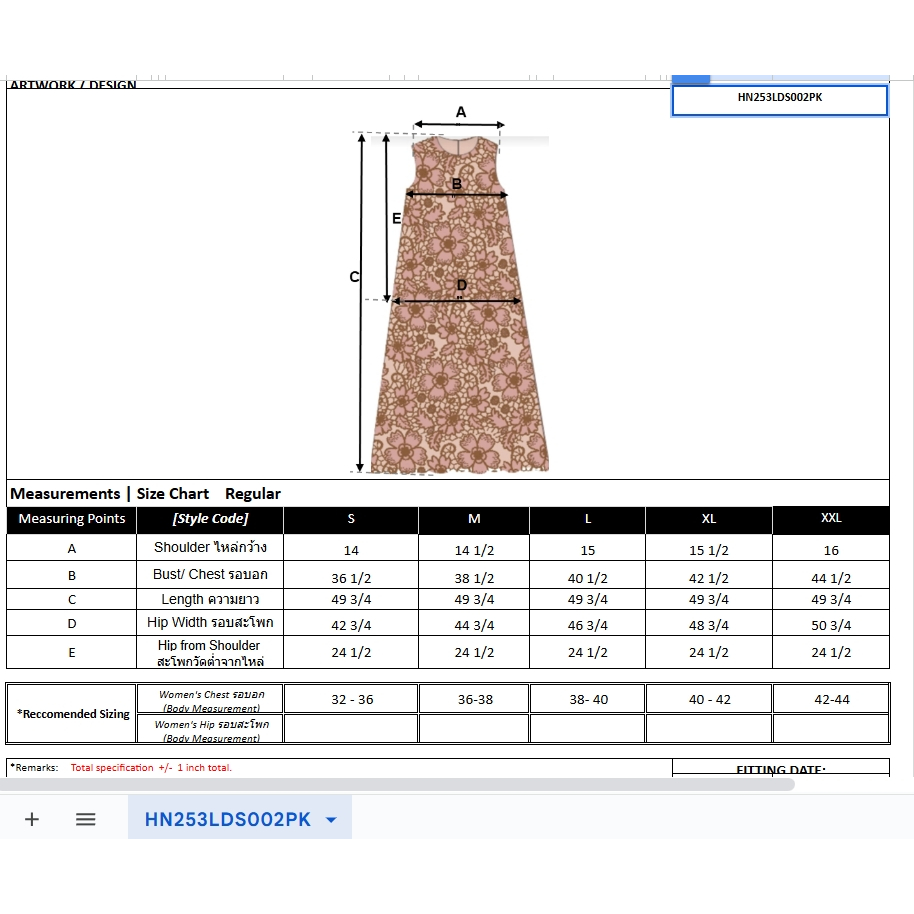The width and height of the screenshot is (914, 914).
Task: Select the highlighted HN253LDS002PK cell at top
Action: pos(779,99)
